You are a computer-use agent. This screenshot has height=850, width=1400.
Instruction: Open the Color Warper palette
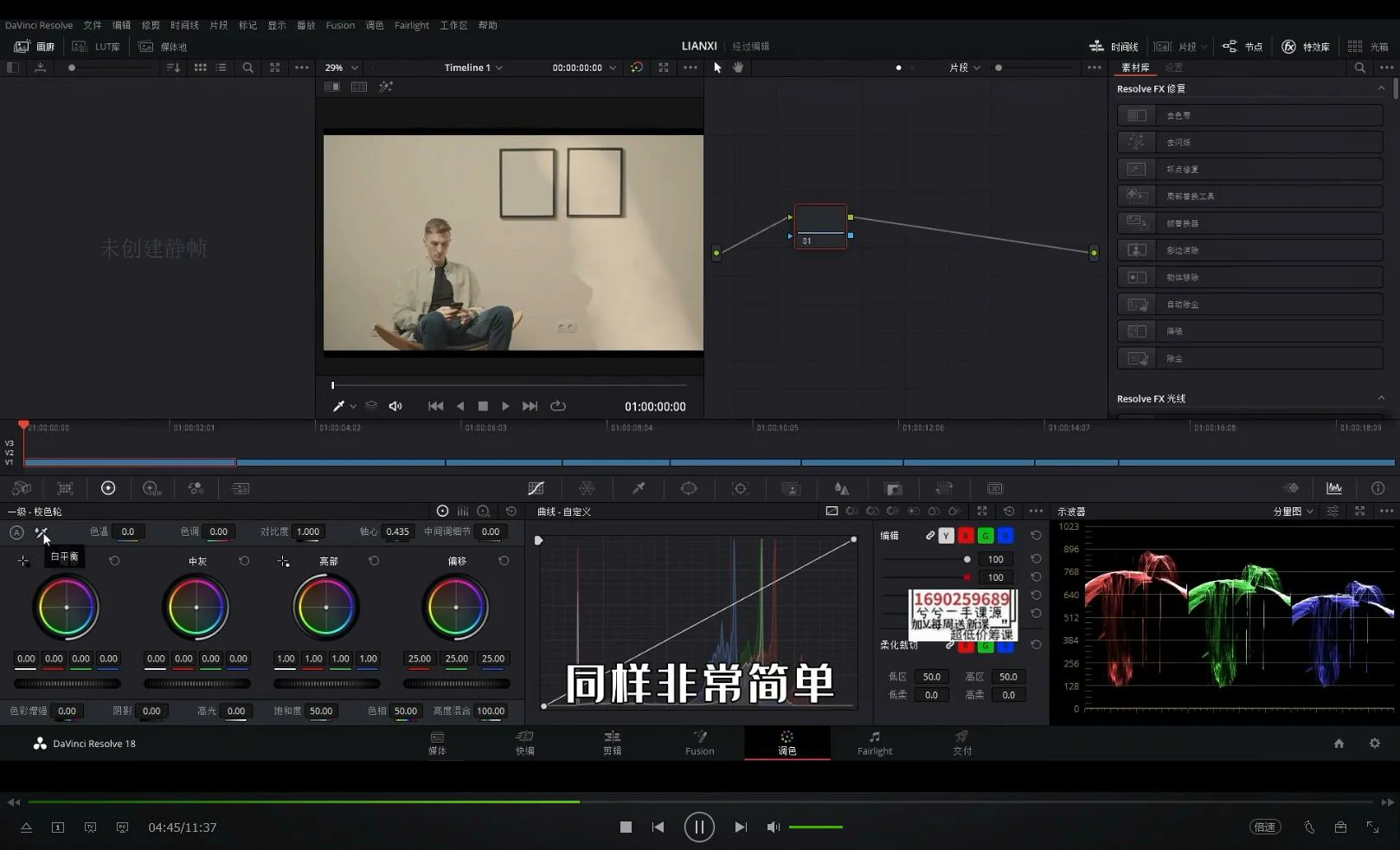587,488
